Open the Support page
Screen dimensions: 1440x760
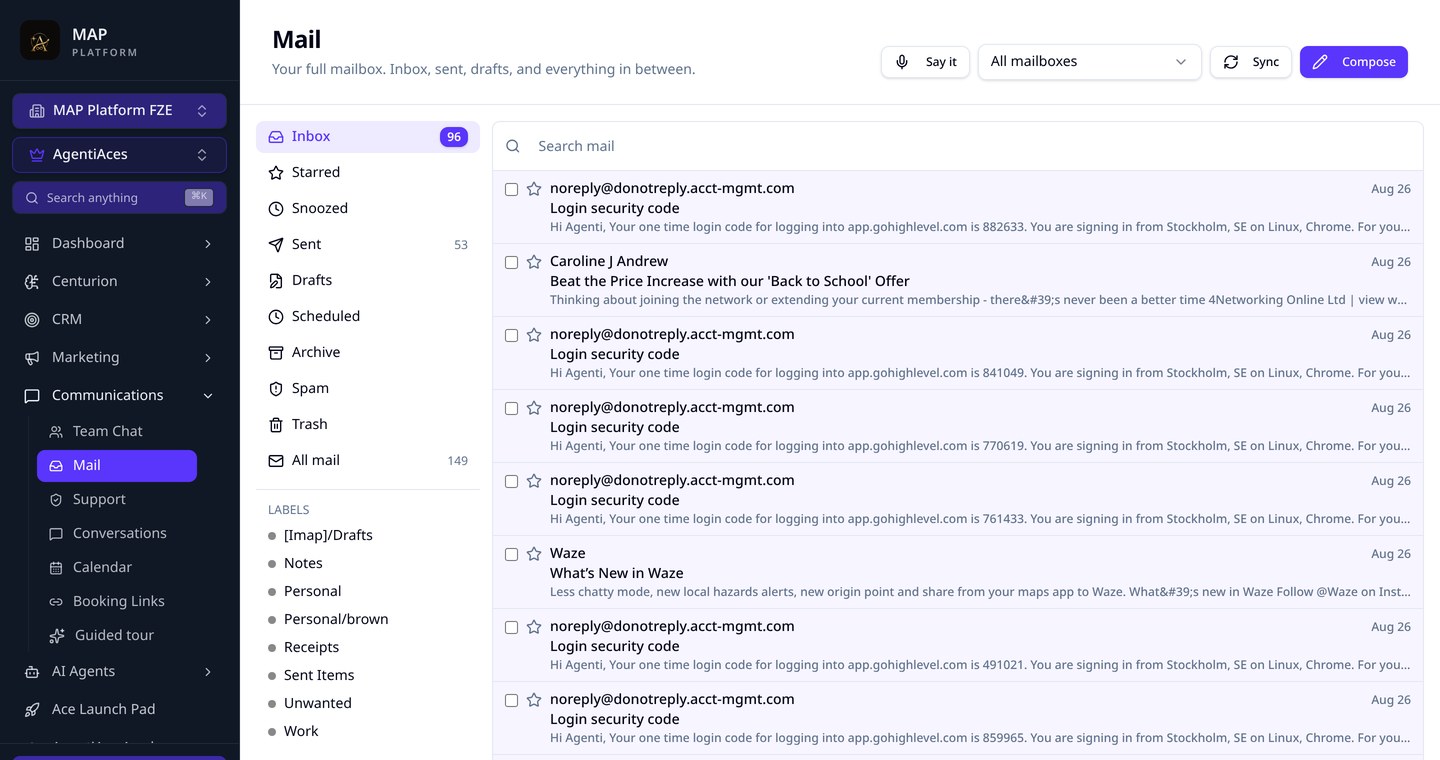click(117, 500)
